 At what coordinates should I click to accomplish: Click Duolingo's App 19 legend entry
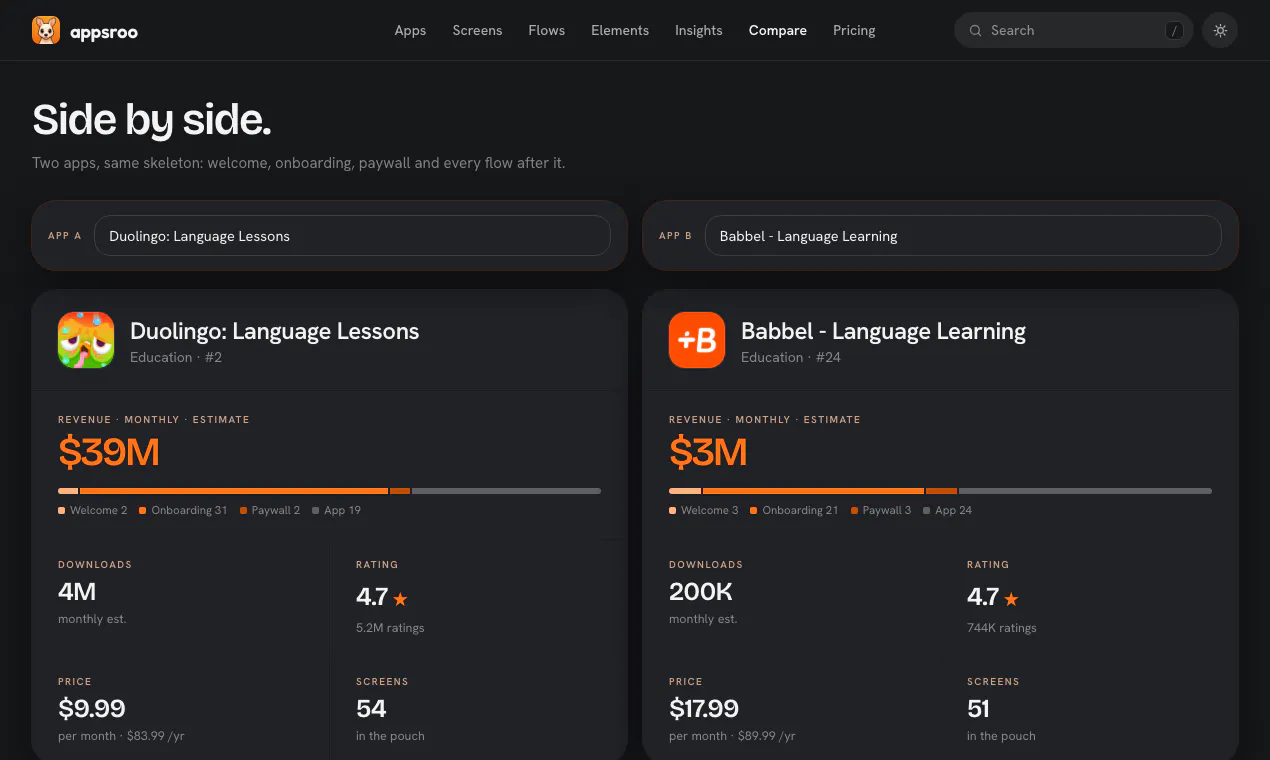tap(337, 510)
